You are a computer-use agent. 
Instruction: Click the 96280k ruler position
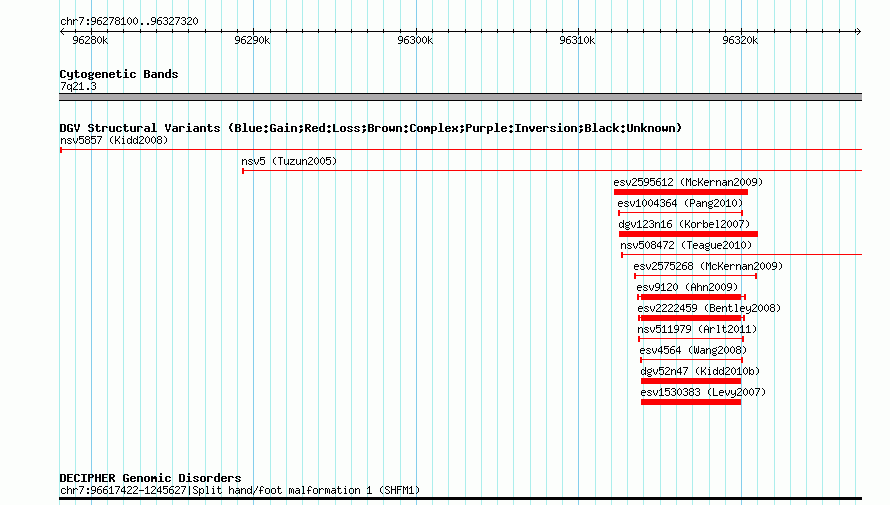pyautogui.click(x=90, y=40)
